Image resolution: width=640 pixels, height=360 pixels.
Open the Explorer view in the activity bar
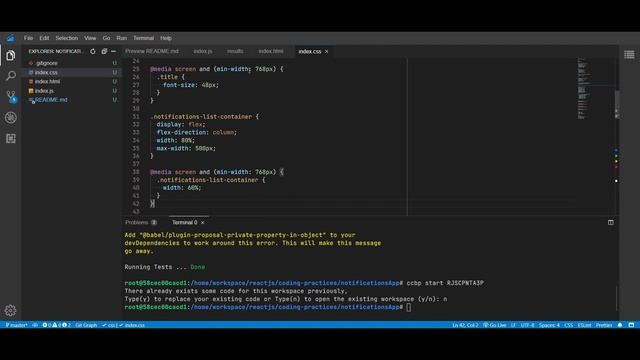(11, 55)
